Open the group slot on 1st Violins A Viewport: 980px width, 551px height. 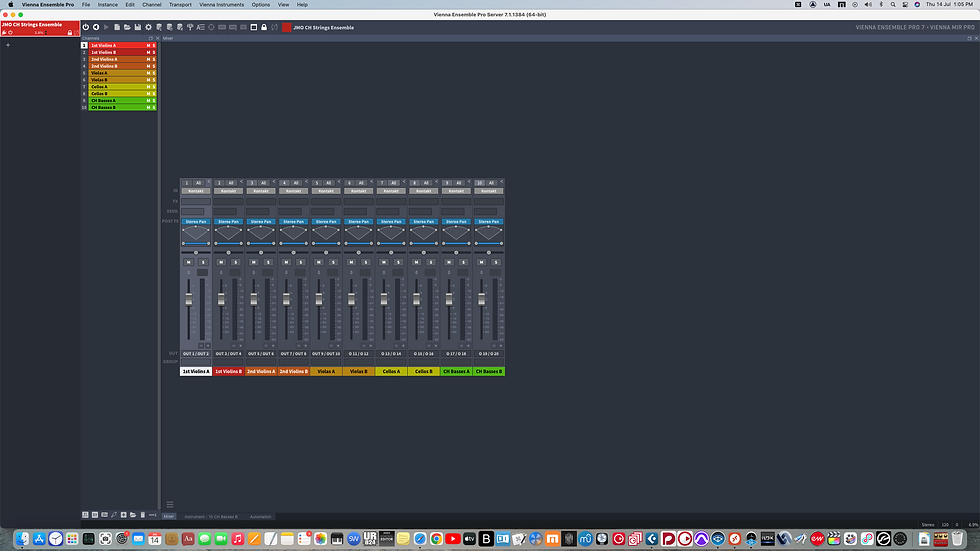(x=196, y=362)
